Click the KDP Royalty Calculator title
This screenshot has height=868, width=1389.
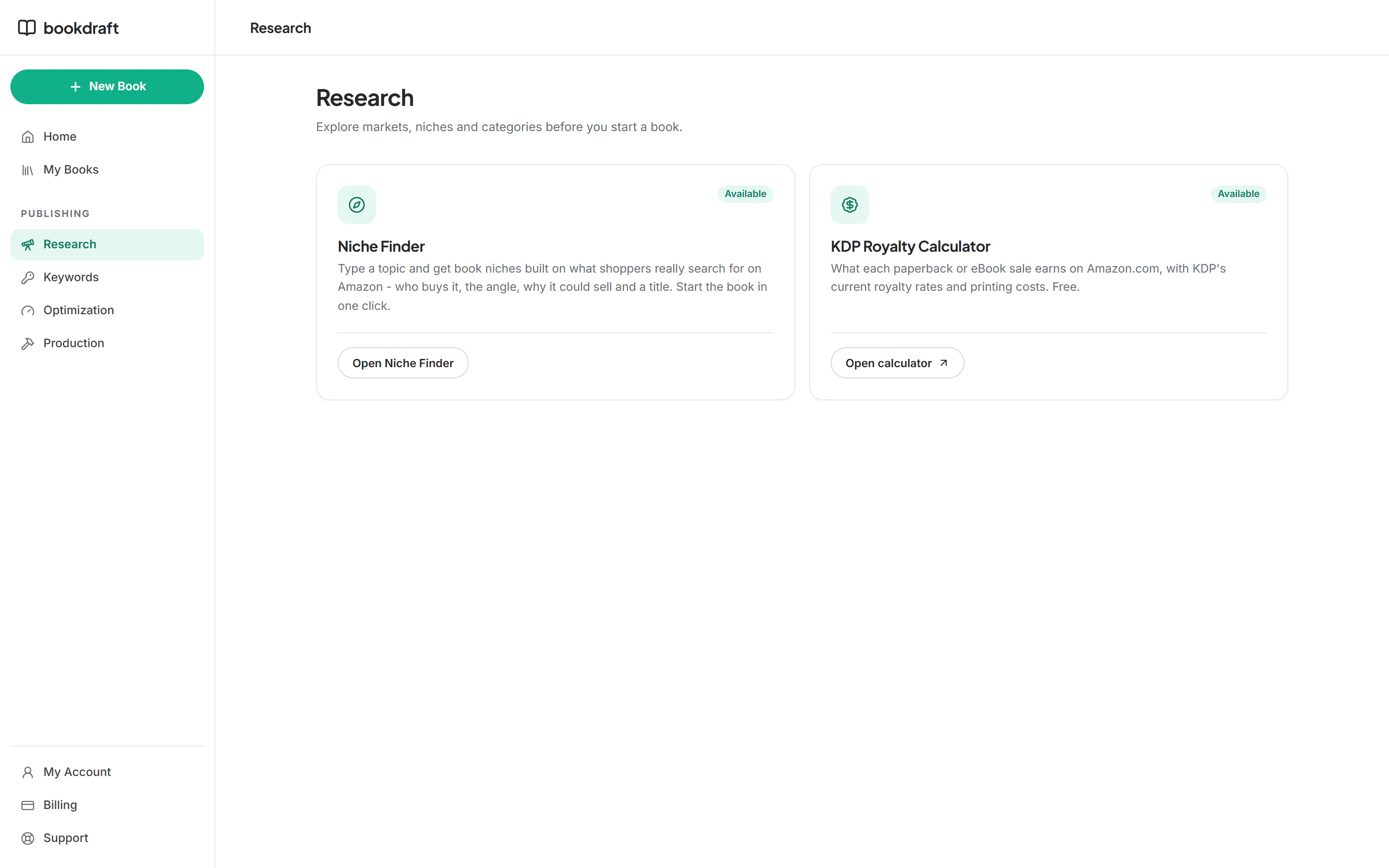coord(910,246)
